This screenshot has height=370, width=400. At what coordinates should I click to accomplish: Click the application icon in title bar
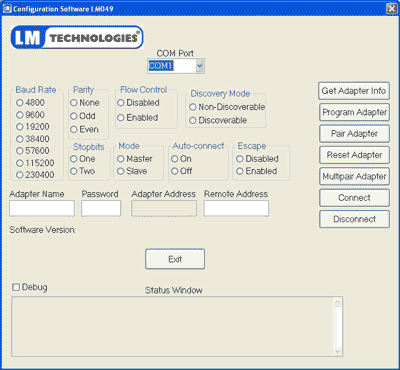[x=7, y=8]
